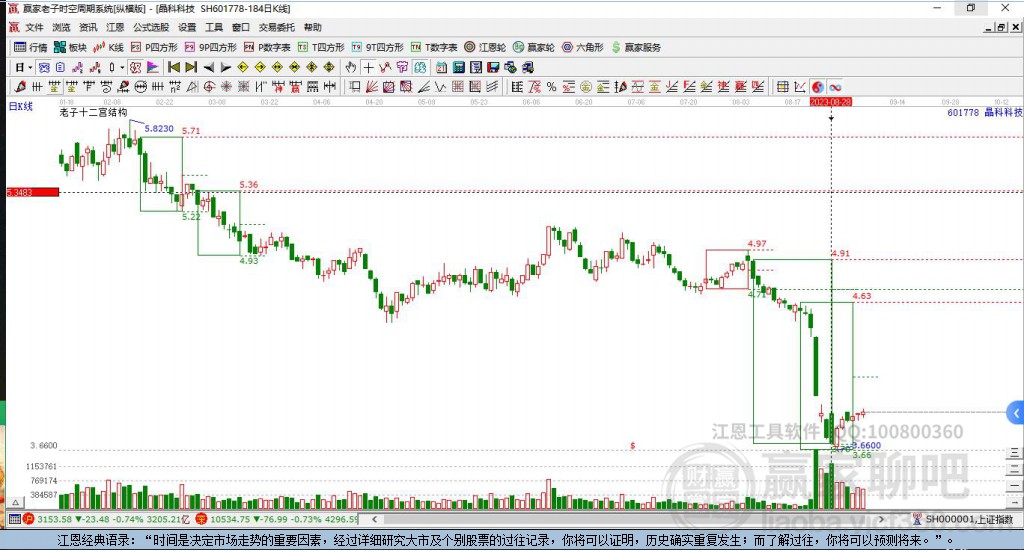Open 赢家服务
The width and height of the screenshot is (1024, 550).
pos(636,47)
